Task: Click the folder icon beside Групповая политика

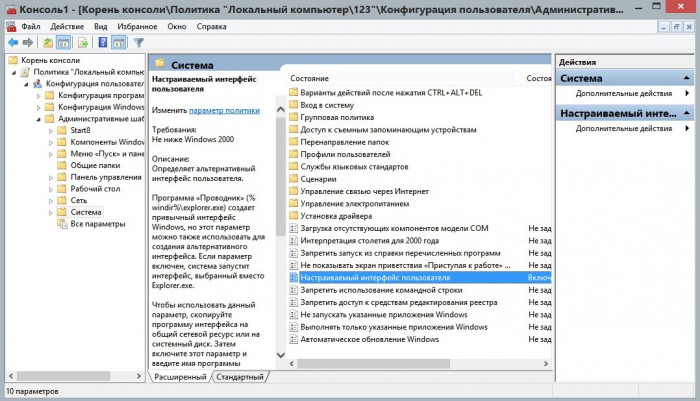Action: click(x=293, y=117)
